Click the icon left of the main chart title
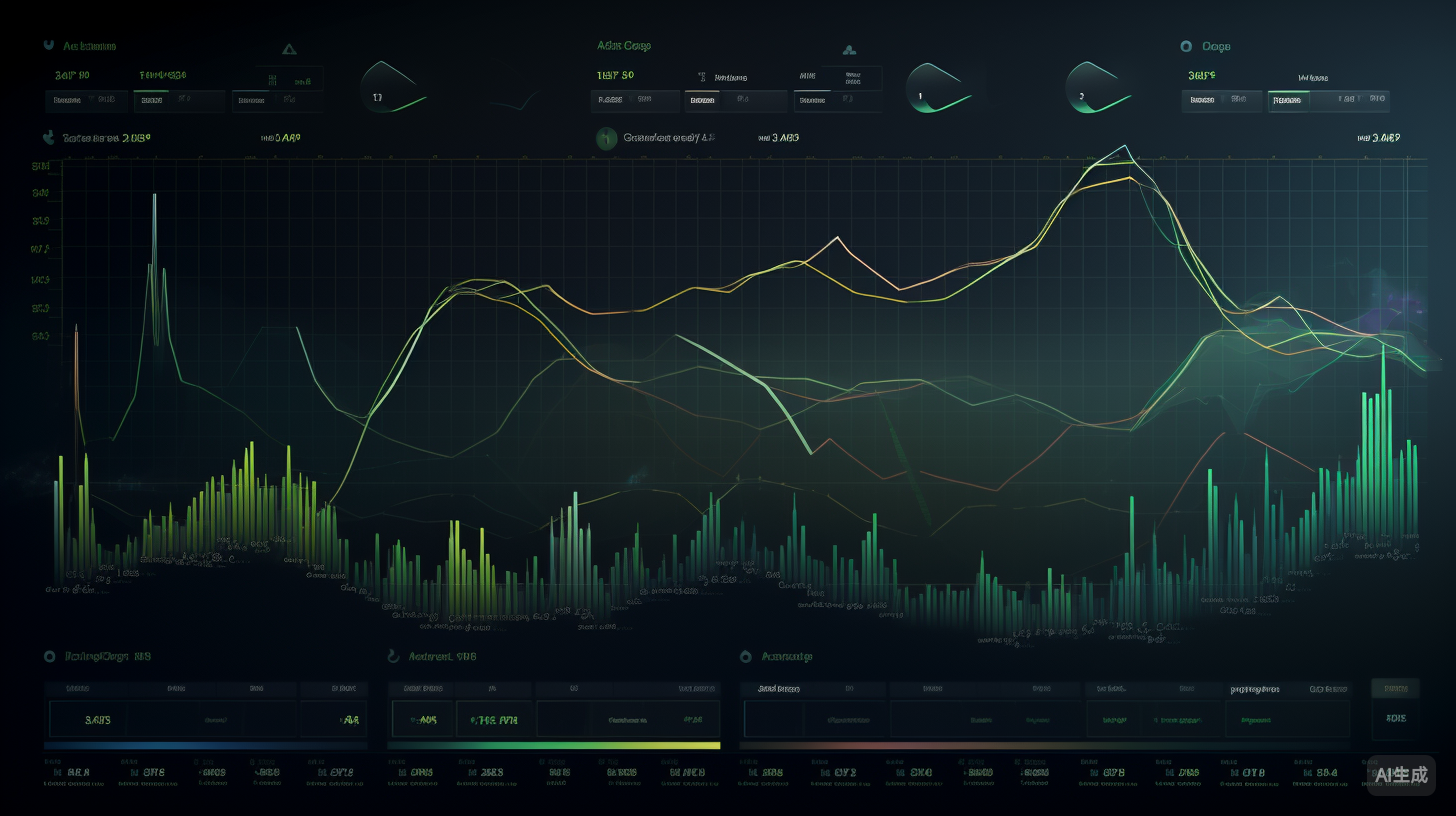The height and width of the screenshot is (816, 1456). tap(47, 138)
